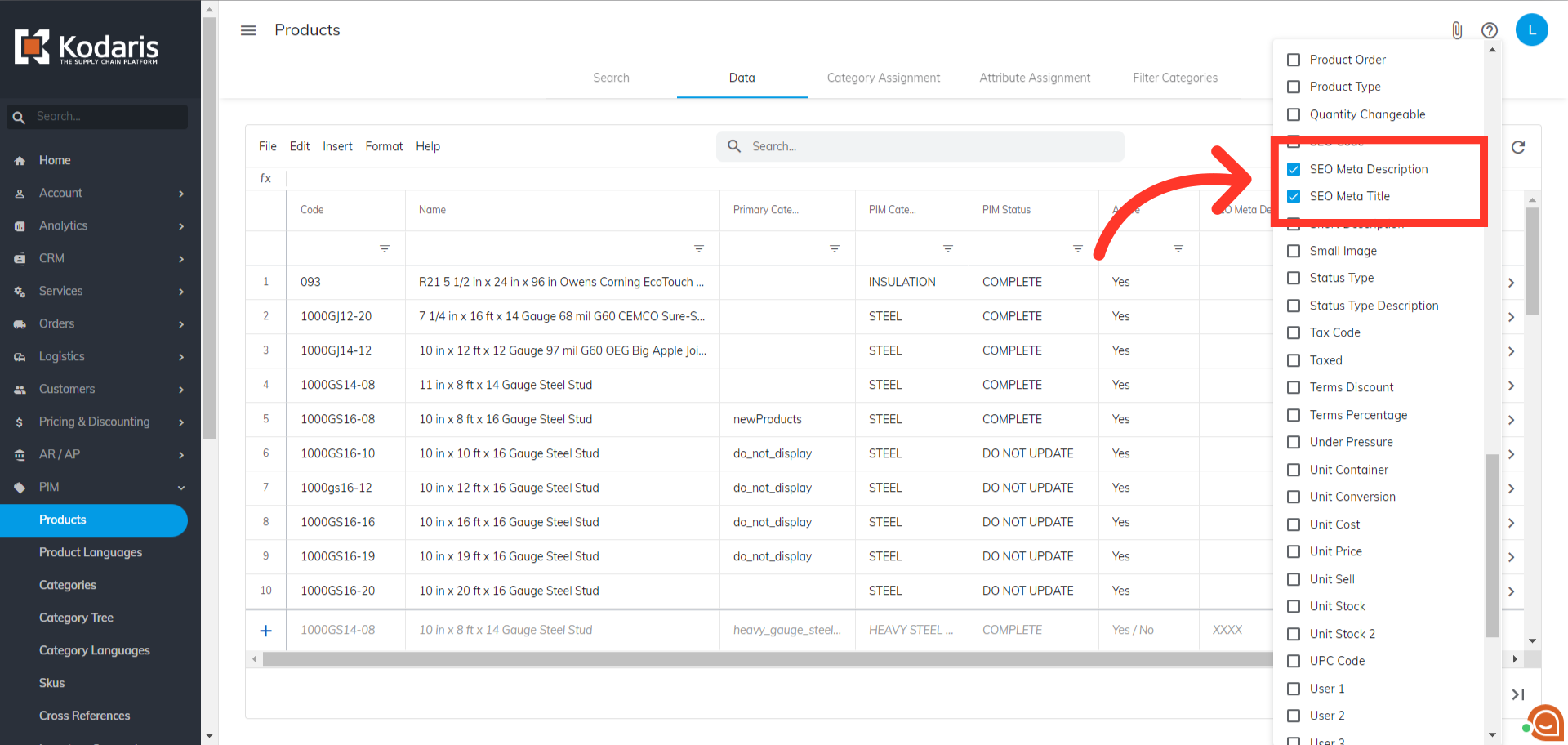
Task: Click the filter icon under PIM Status column
Action: [x=1078, y=248]
